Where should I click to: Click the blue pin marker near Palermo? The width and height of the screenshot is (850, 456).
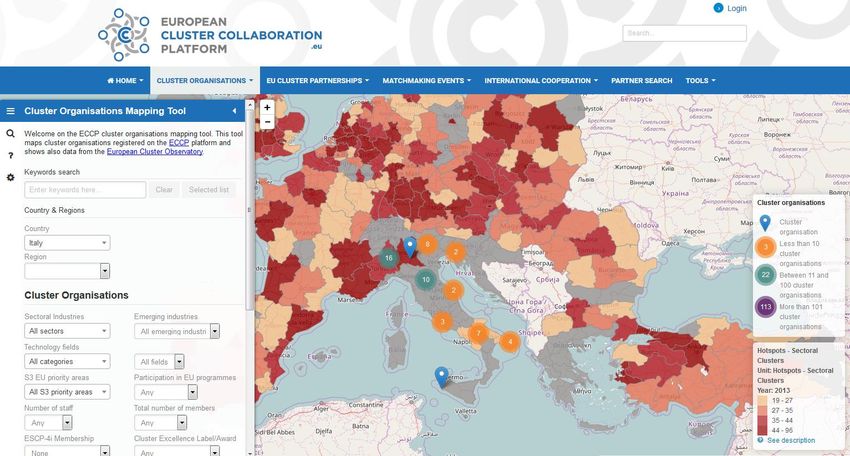pyautogui.click(x=442, y=377)
